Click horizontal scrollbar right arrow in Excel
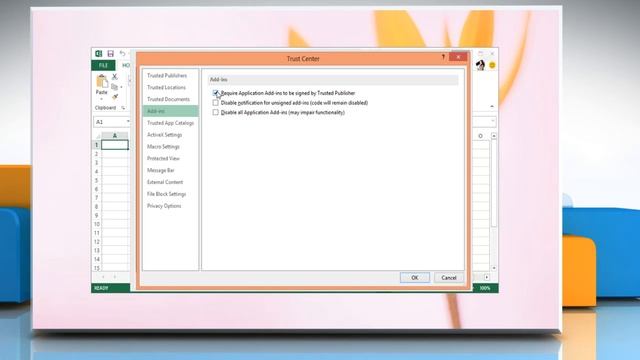 coord(487,277)
